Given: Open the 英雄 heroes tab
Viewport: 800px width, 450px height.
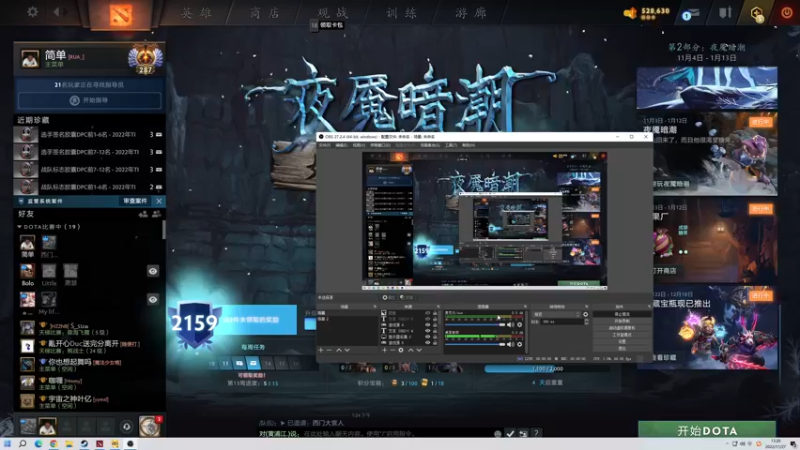Looking at the screenshot, I should [196, 13].
